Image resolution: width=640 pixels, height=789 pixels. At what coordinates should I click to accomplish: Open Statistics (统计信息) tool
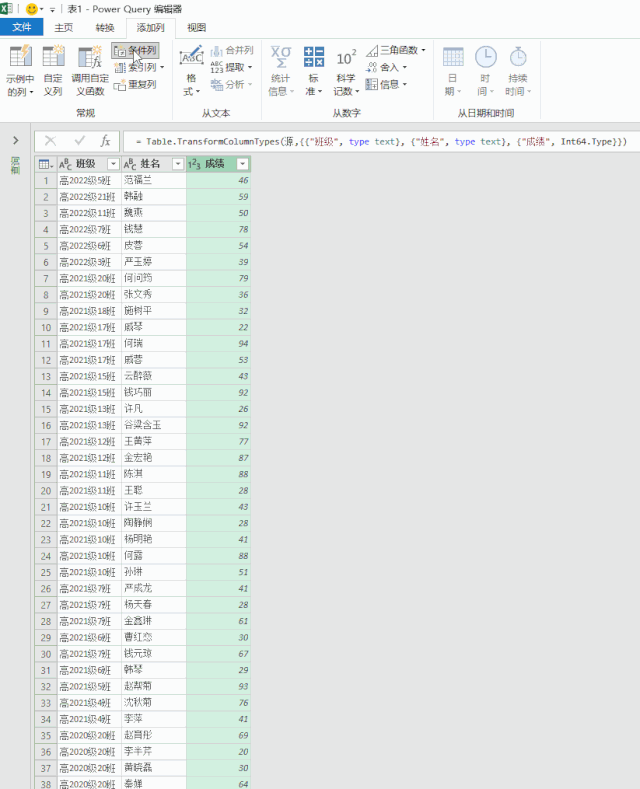pos(281,70)
